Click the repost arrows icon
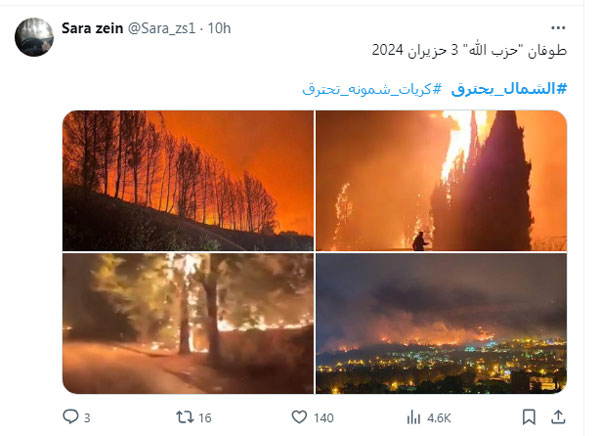This screenshot has width=600, height=436. (x=184, y=417)
